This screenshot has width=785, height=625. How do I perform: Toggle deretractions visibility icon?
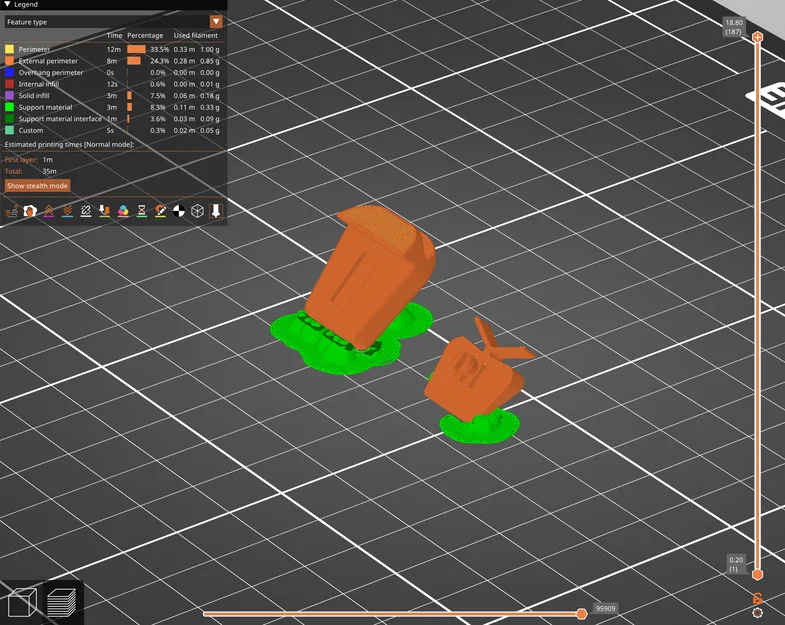pos(67,211)
